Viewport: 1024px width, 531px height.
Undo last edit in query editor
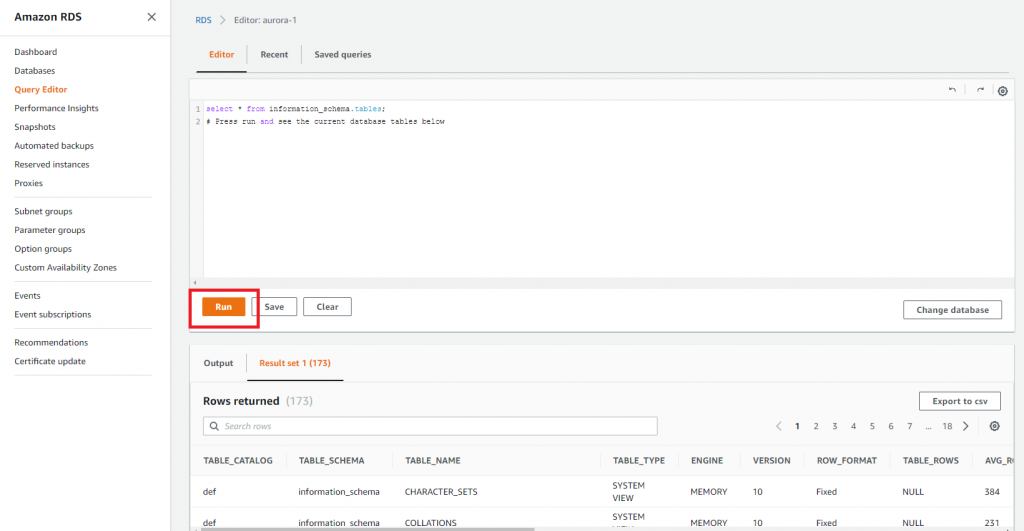(952, 90)
